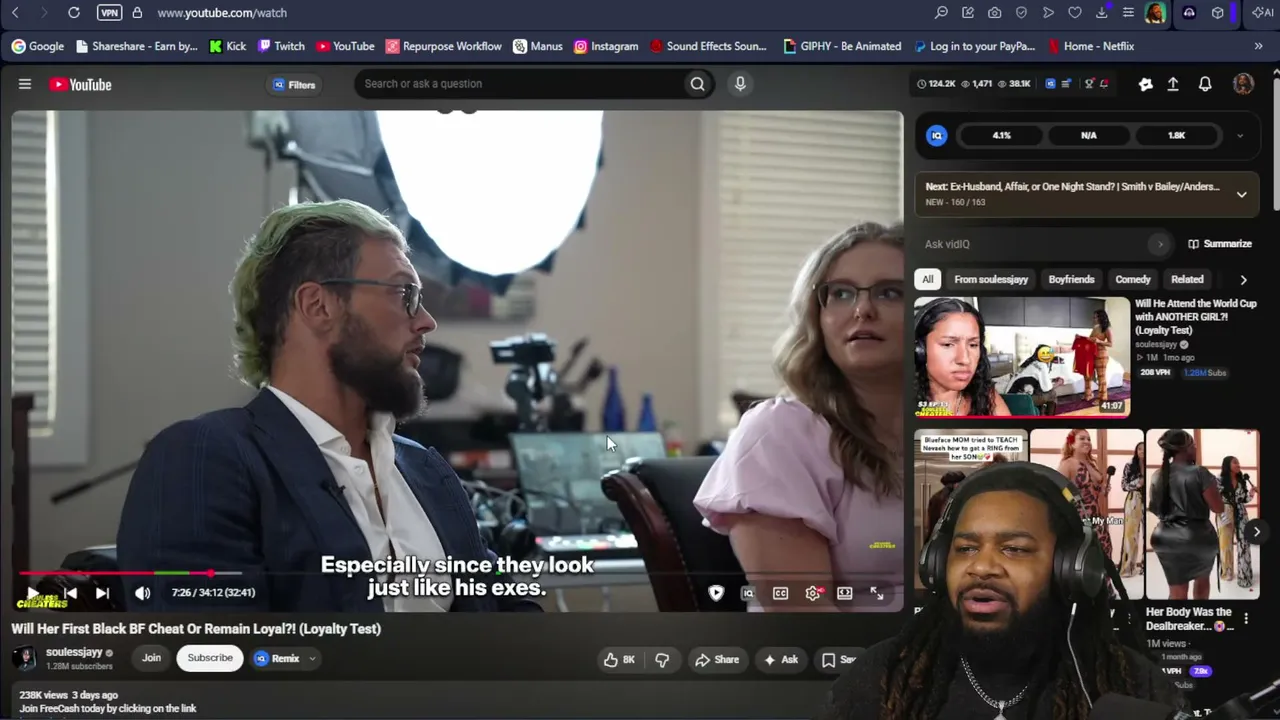Image resolution: width=1280 pixels, height=720 pixels.
Task: Toggle closed captions on the video
Action: pyautogui.click(x=780, y=593)
